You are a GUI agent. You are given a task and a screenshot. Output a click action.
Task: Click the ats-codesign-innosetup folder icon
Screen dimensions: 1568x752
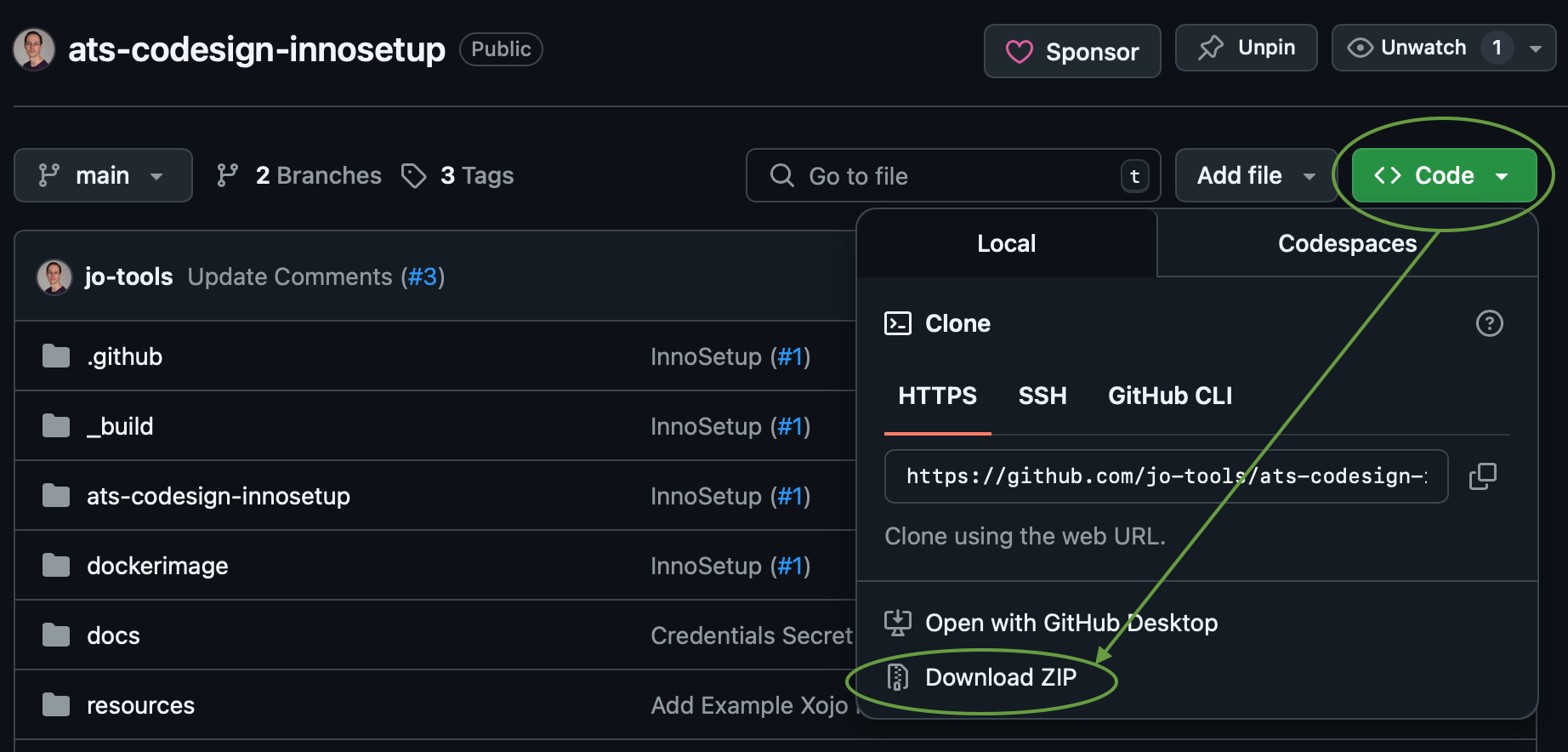pyautogui.click(x=56, y=496)
